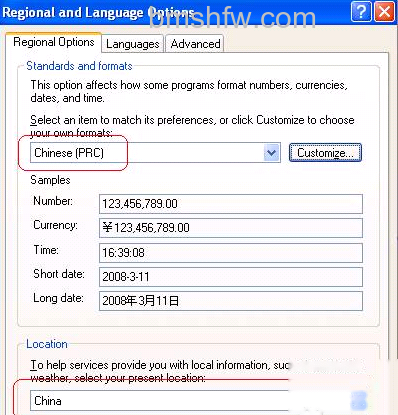This screenshot has height=415, width=398.
Task: Switch to the Languages tab
Action: click(x=132, y=44)
